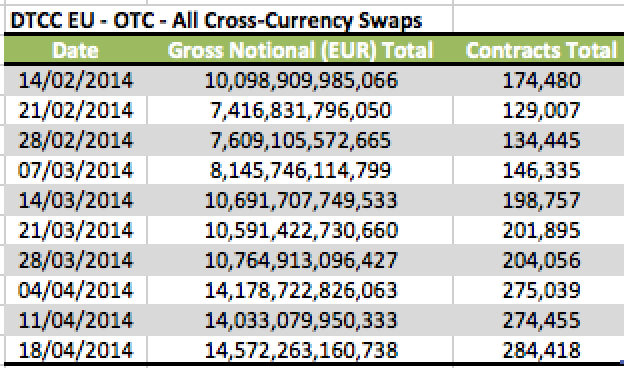The height and width of the screenshot is (368, 624).
Task: Click the 'Gross Notional (EUR) Total' header
Action: (300, 51)
